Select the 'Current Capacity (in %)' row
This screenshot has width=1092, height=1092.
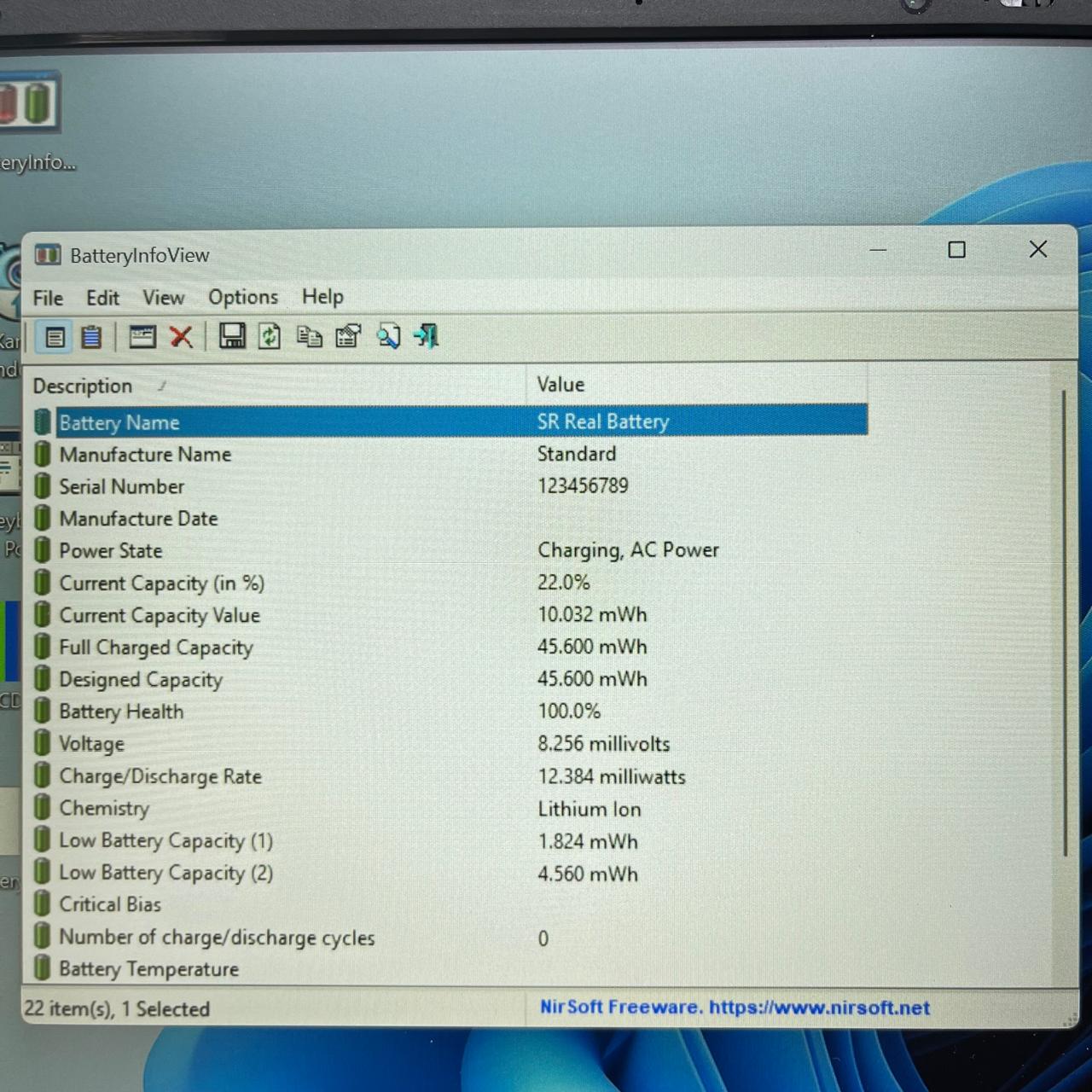coord(450,583)
